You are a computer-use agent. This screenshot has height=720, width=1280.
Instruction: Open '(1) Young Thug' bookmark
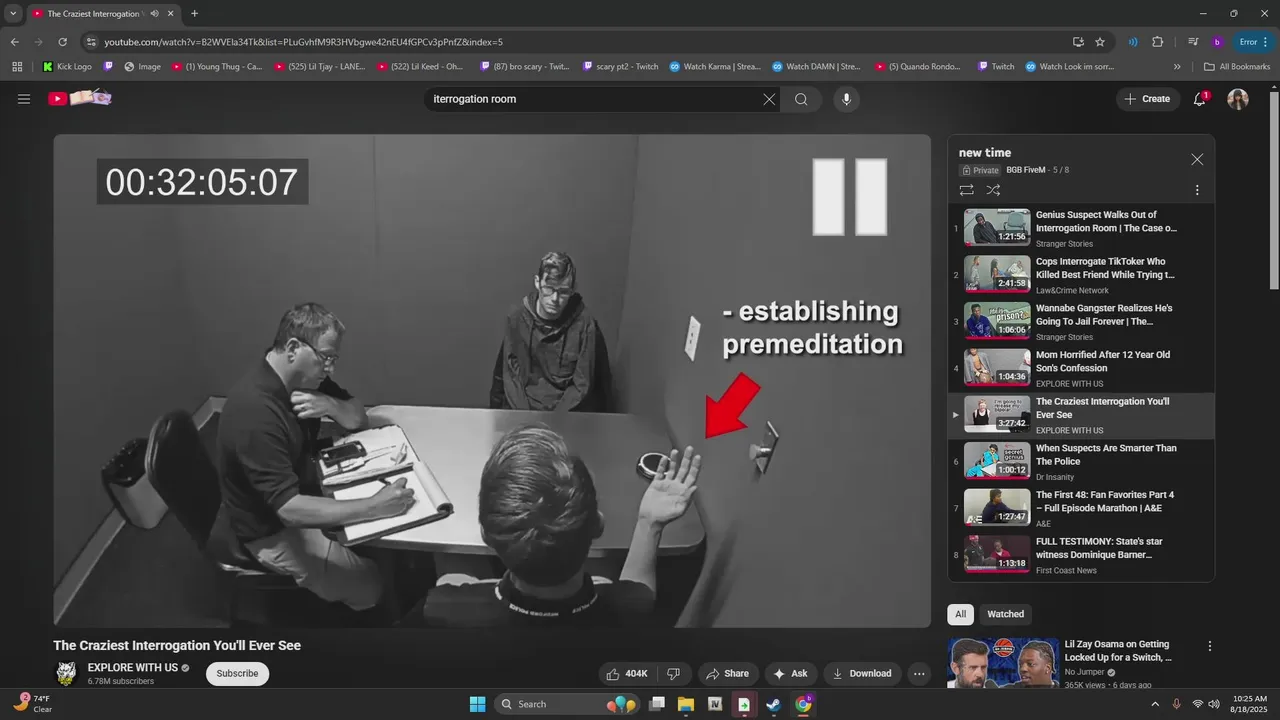tap(217, 67)
